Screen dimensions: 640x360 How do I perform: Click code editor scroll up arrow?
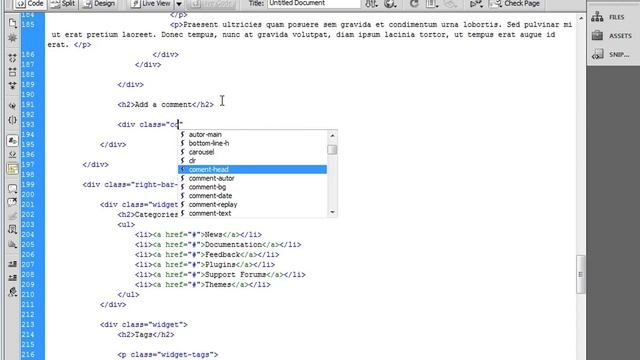tap(580, 18)
